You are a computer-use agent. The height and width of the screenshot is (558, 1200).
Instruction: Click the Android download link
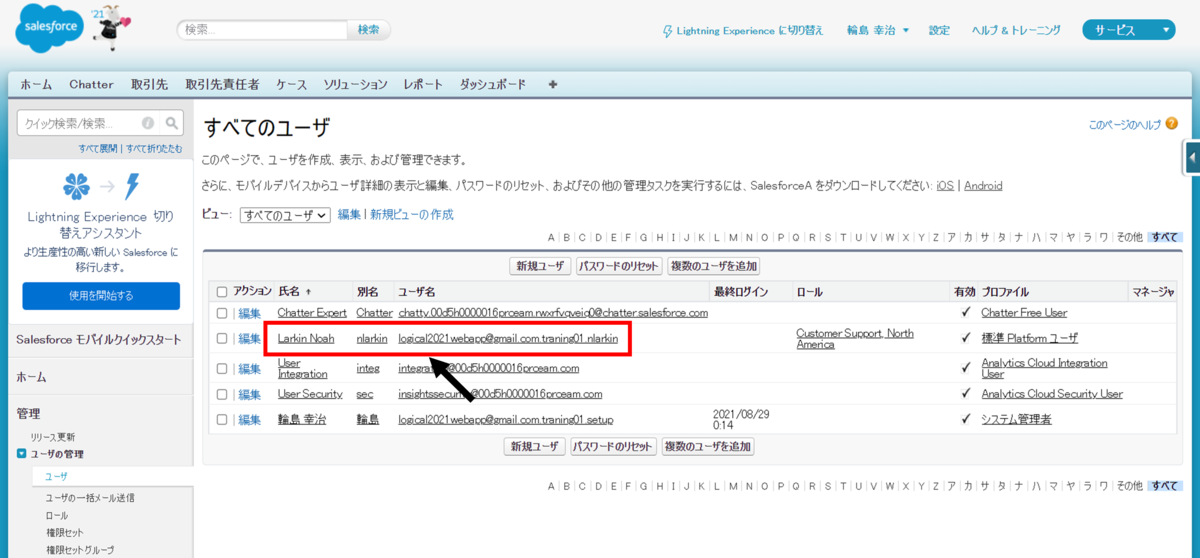click(x=983, y=186)
